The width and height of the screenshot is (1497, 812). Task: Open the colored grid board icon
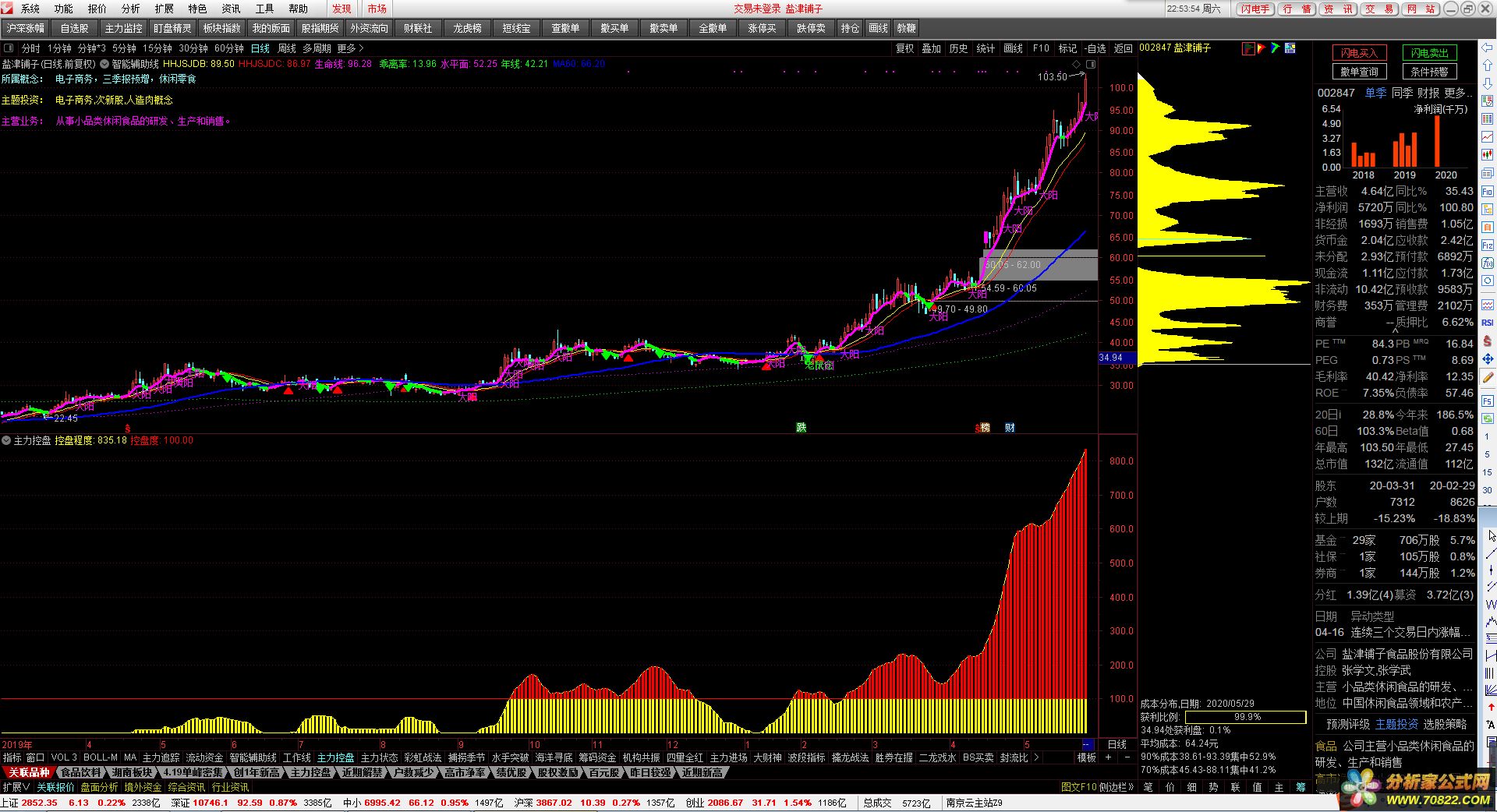(1488, 119)
